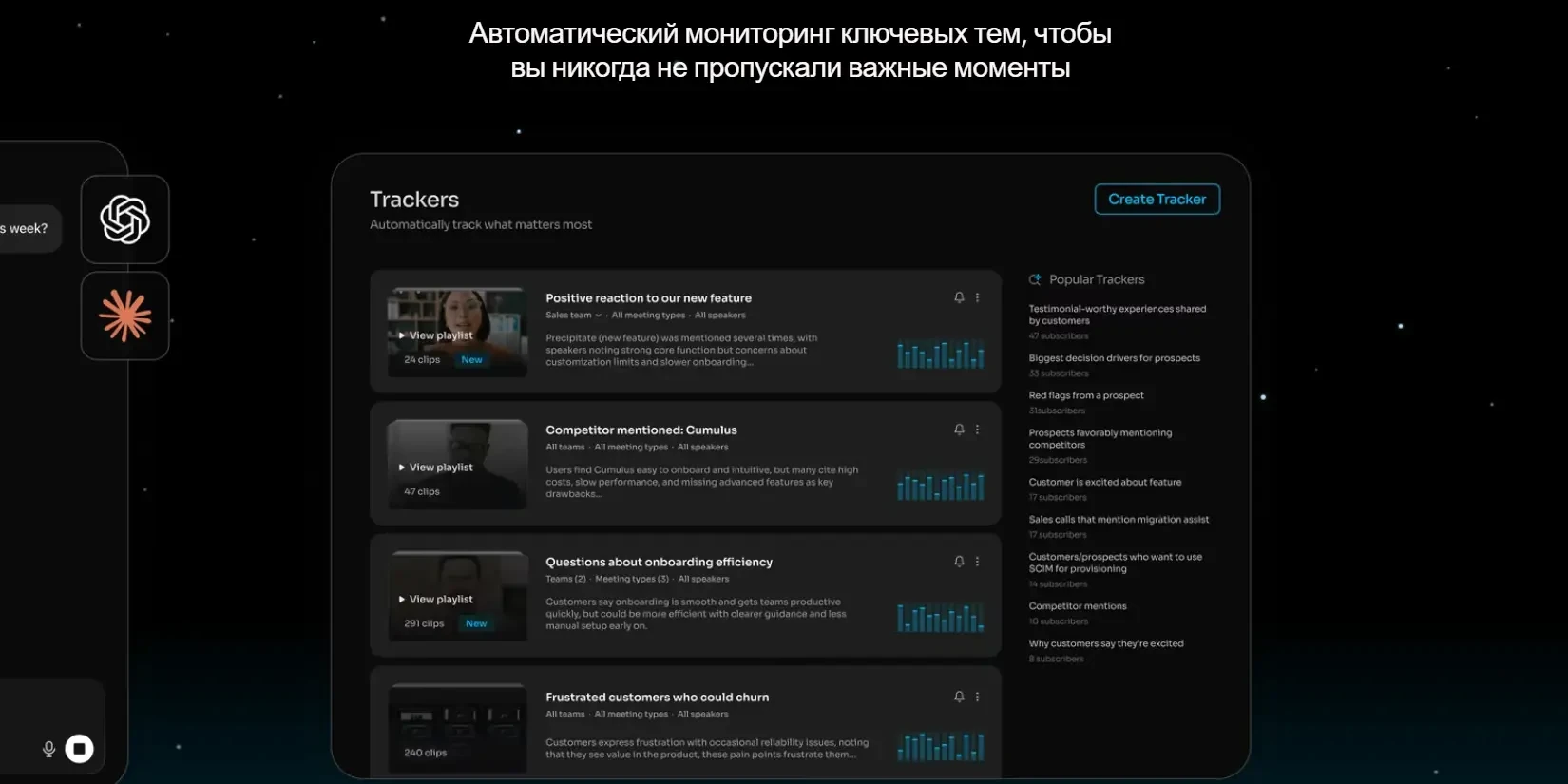The width and height of the screenshot is (1568, 784).
Task: Open the ChatGPT logo tile
Action: click(x=125, y=220)
